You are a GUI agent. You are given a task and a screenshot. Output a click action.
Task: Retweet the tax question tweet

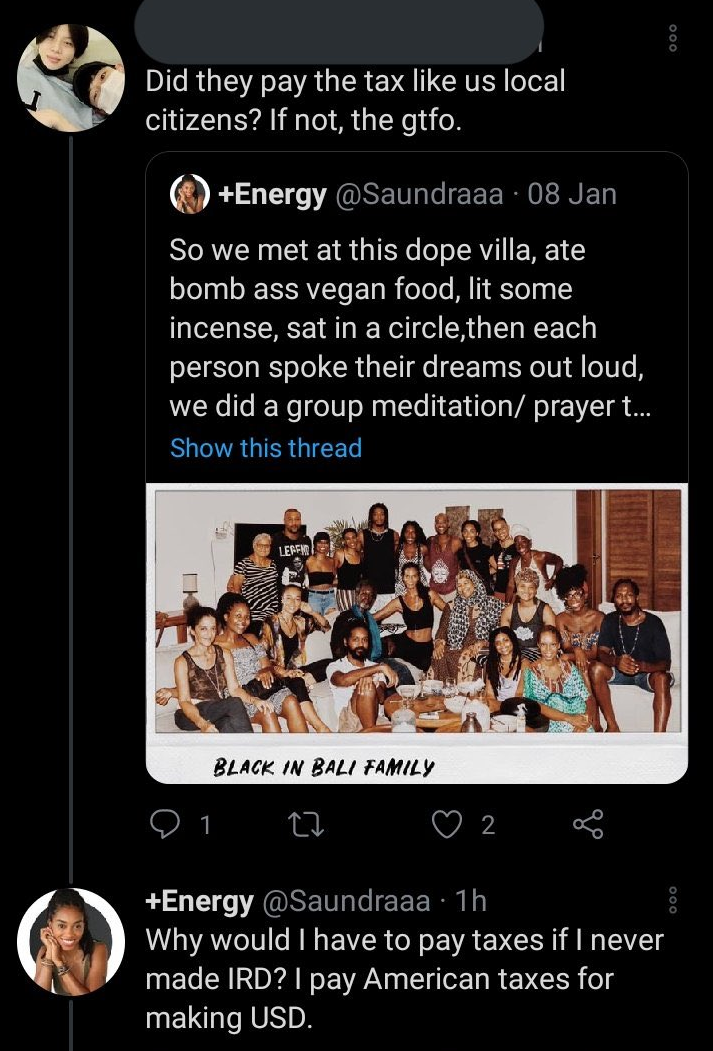[306, 824]
